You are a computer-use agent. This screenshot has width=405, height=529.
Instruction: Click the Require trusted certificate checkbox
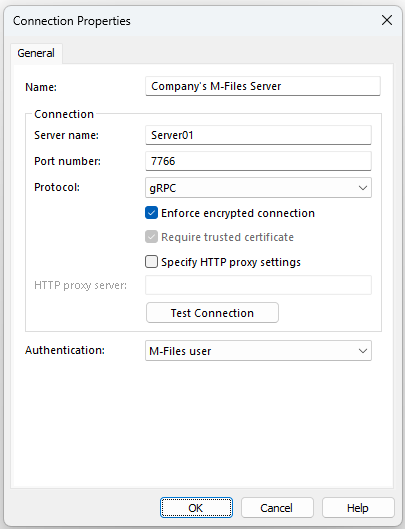tap(152, 237)
